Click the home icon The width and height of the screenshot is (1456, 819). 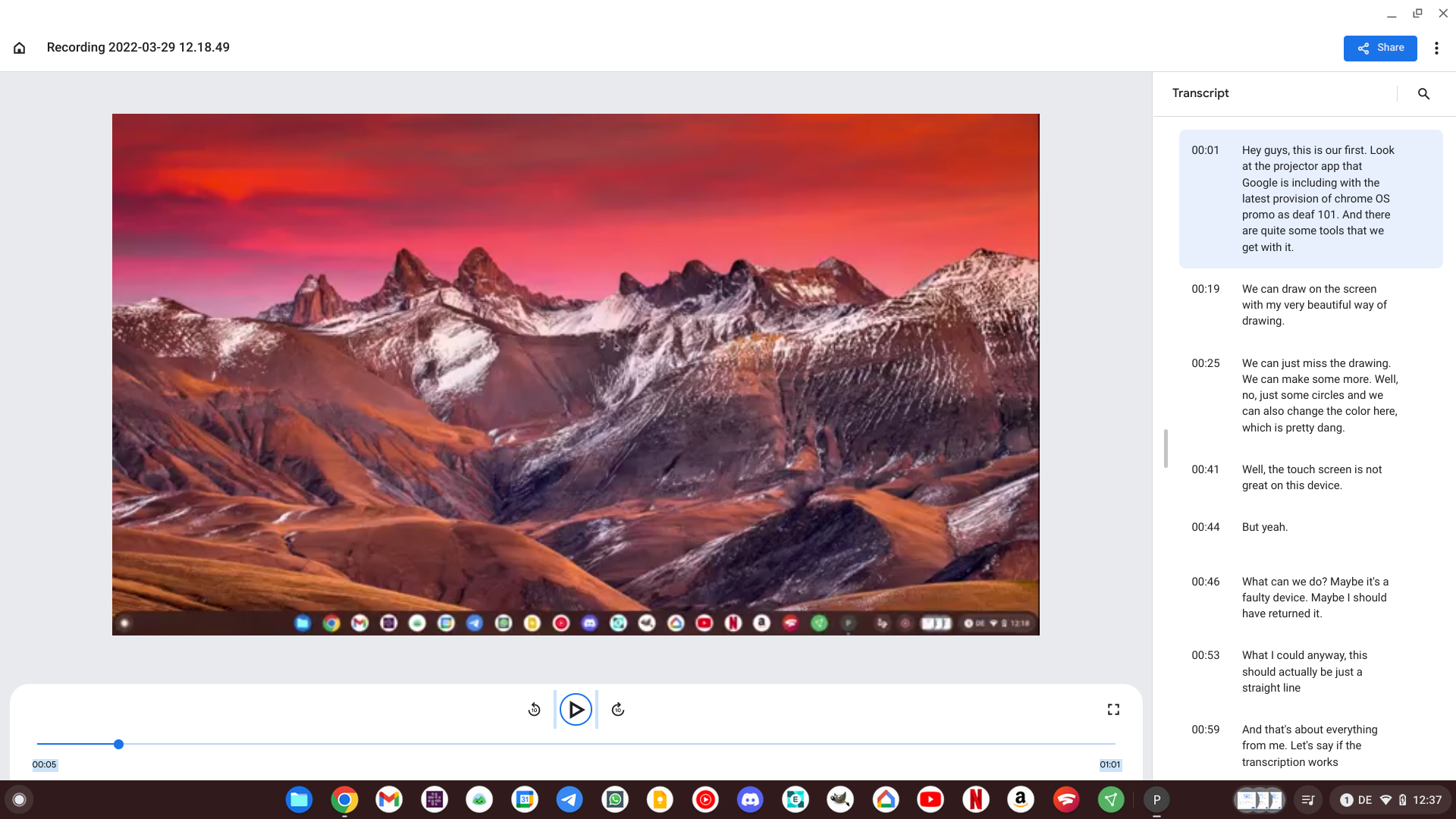click(20, 48)
